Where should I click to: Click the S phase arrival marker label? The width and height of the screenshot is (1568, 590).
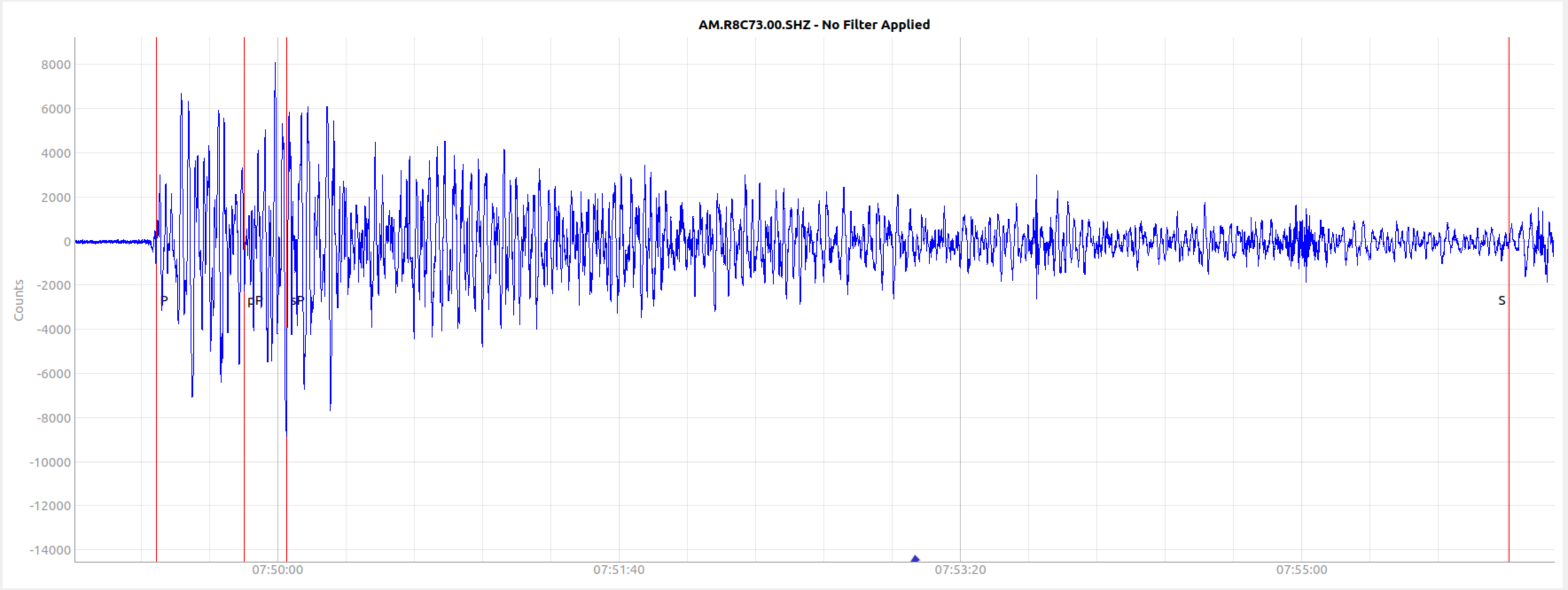pos(1502,300)
